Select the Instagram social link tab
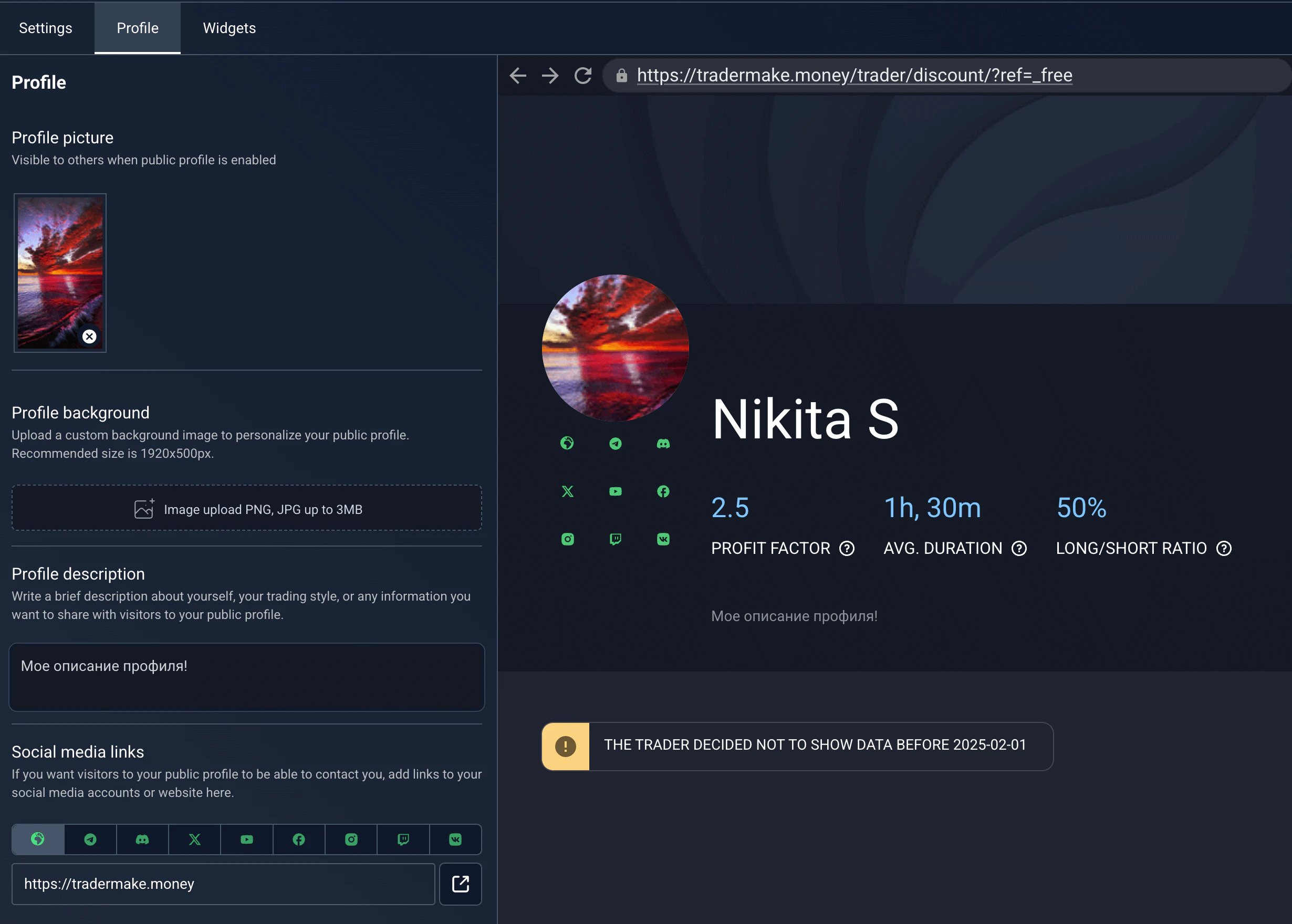The height and width of the screenshot is (924, 1292). pyautogui.click(x=351, y=838)
